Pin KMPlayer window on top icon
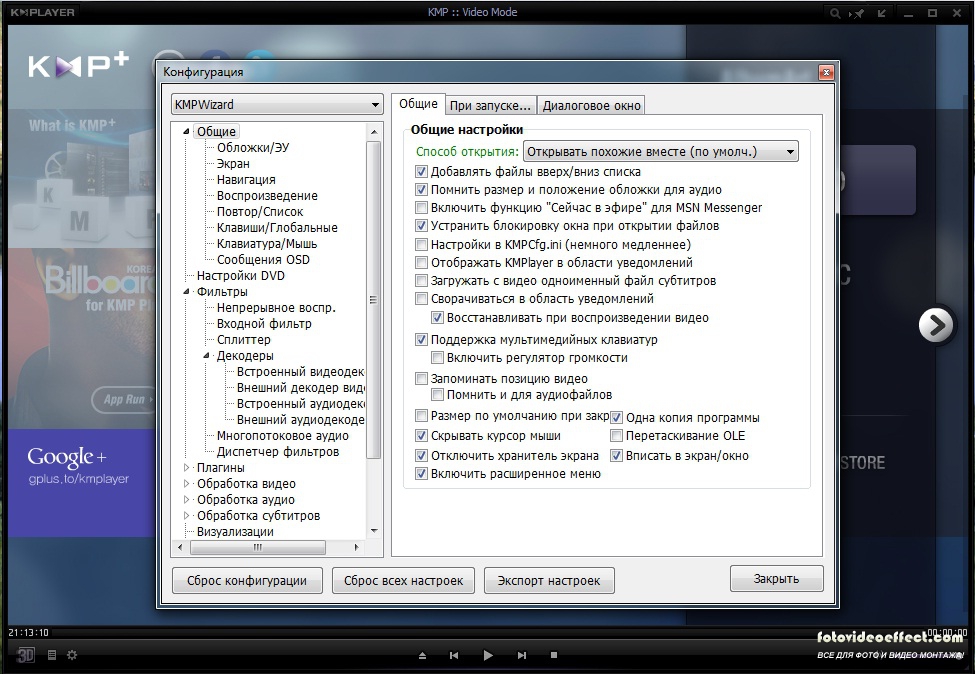Screen dimensions: 975x674 click(x=857, y=13)
